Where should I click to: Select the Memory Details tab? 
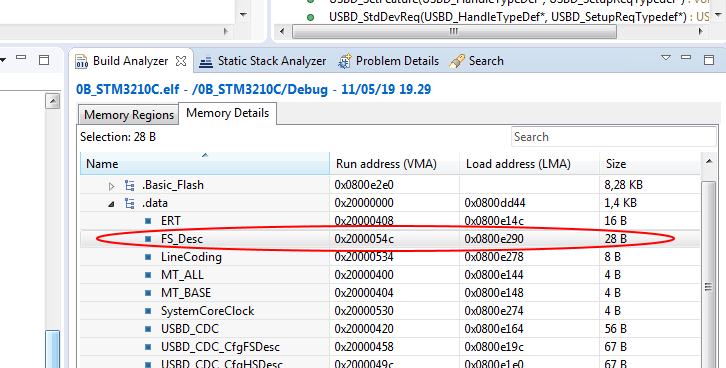pos(227,113)
